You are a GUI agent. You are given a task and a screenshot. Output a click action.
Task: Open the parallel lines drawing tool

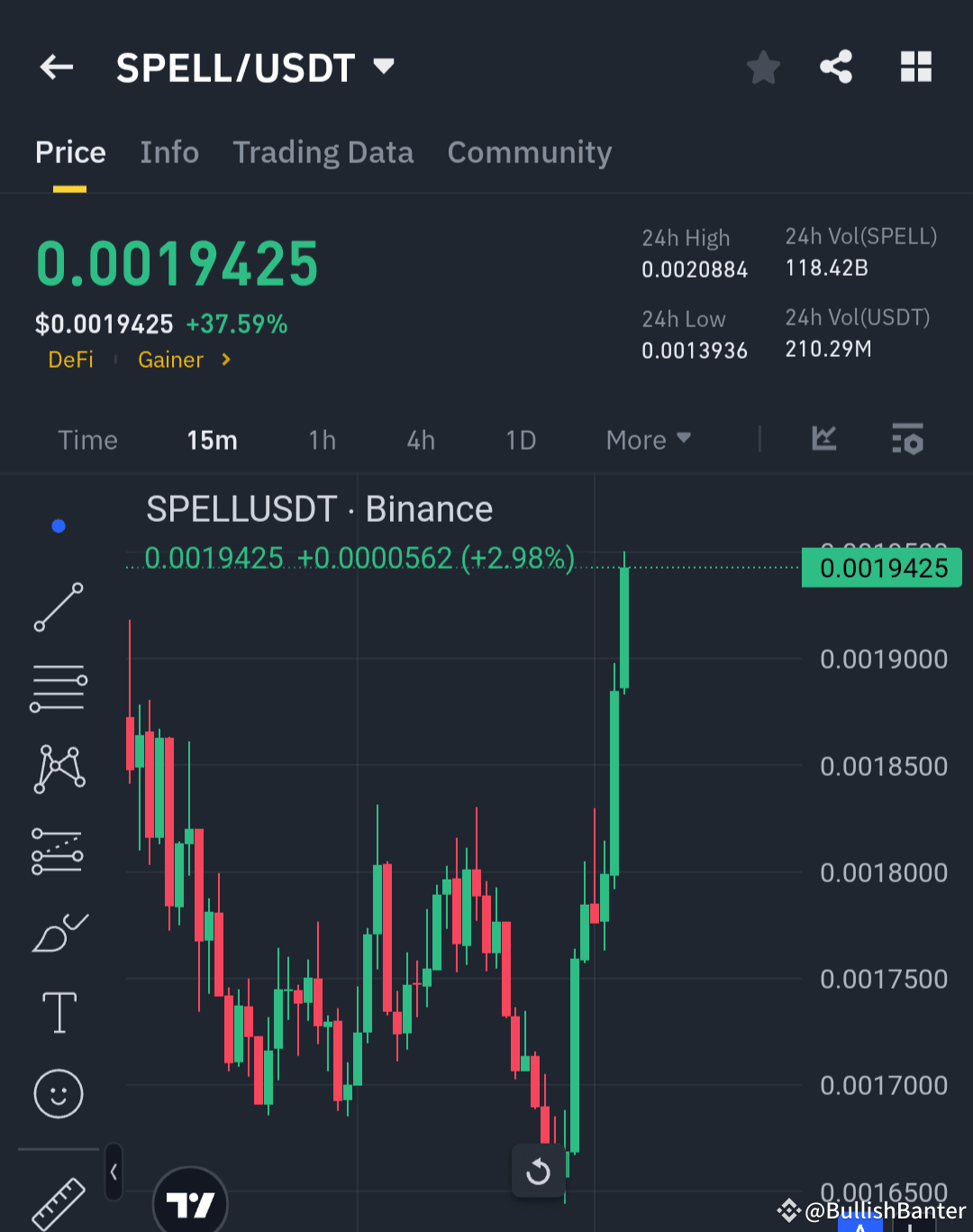(58, 688)
